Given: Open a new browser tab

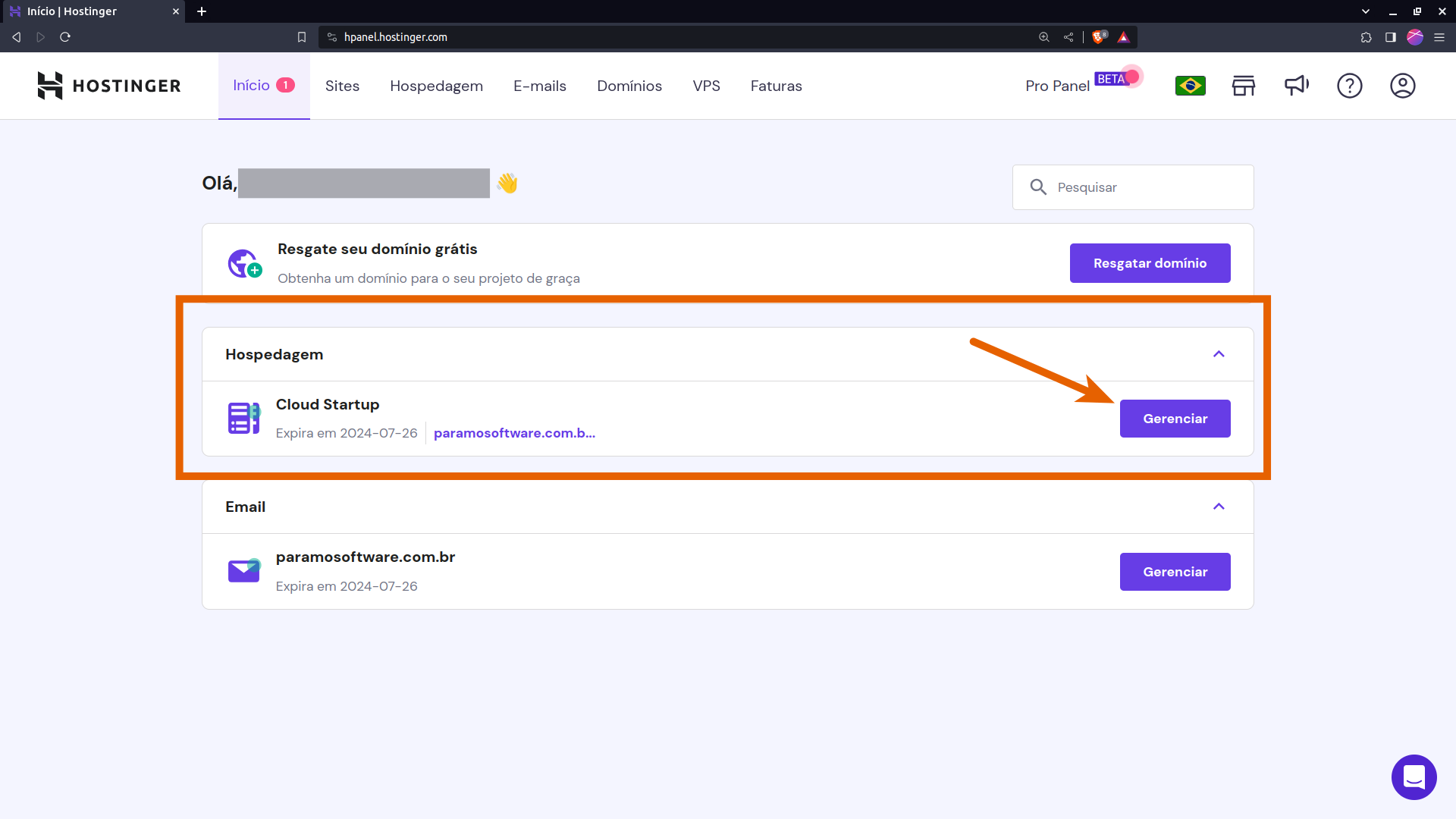Looking at the screenshot, I should [202, 11].
